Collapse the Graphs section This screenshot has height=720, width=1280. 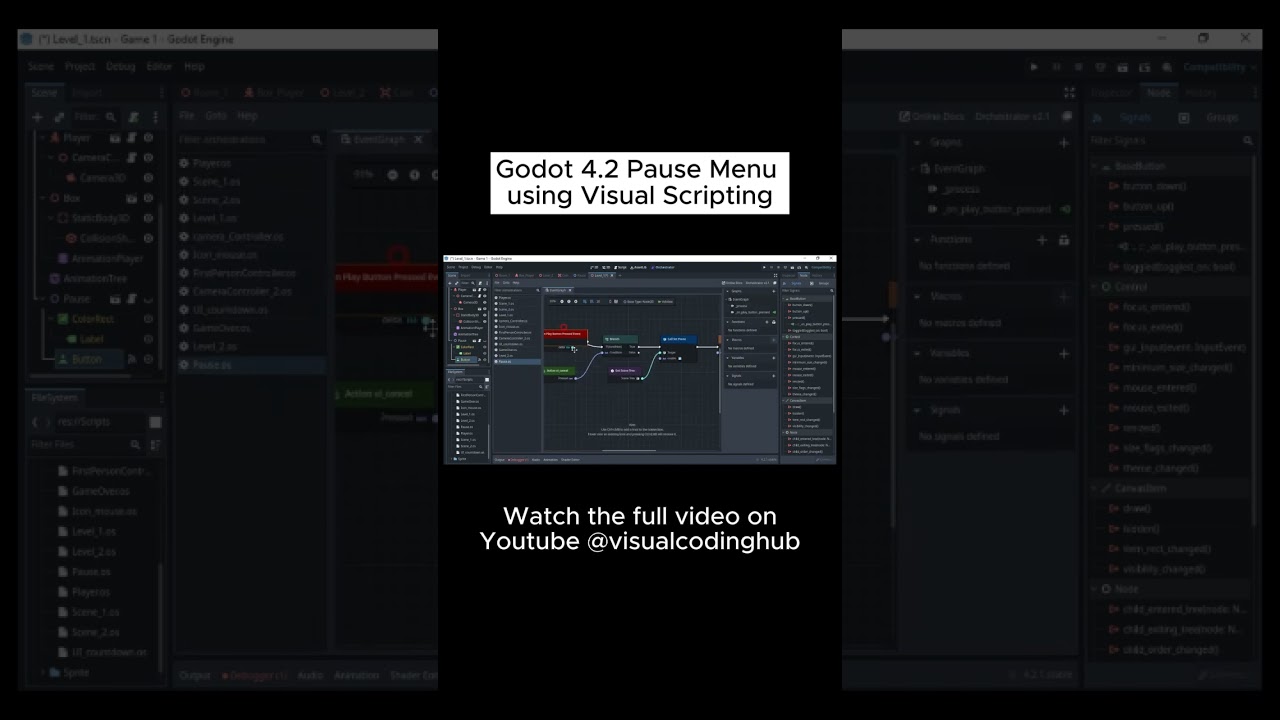coord(918,143)
